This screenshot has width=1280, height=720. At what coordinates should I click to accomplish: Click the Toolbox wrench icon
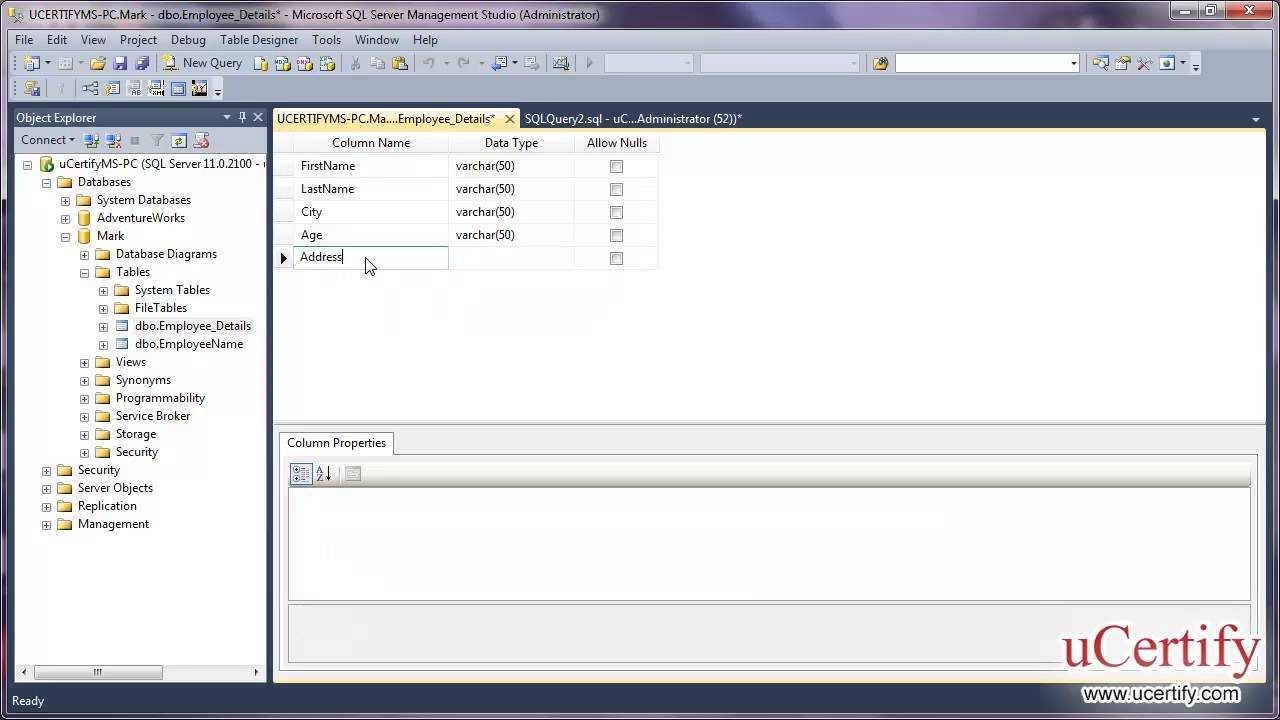pos(1144,63)
